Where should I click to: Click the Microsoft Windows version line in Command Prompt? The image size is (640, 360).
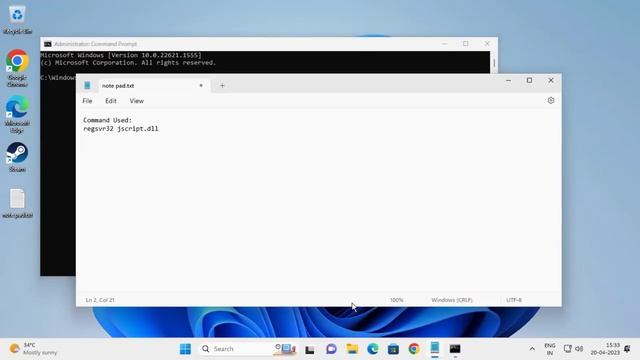[121, 55]
